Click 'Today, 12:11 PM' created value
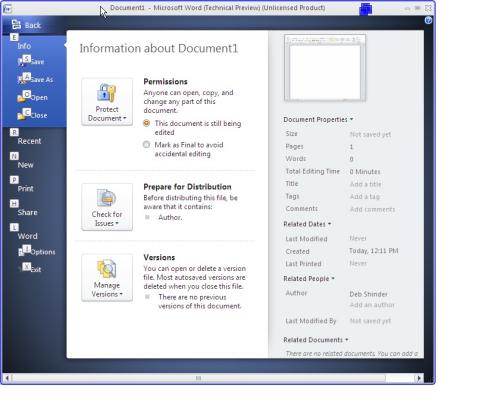The height and width of the screenshot is (407, 500). pos(374,251)
